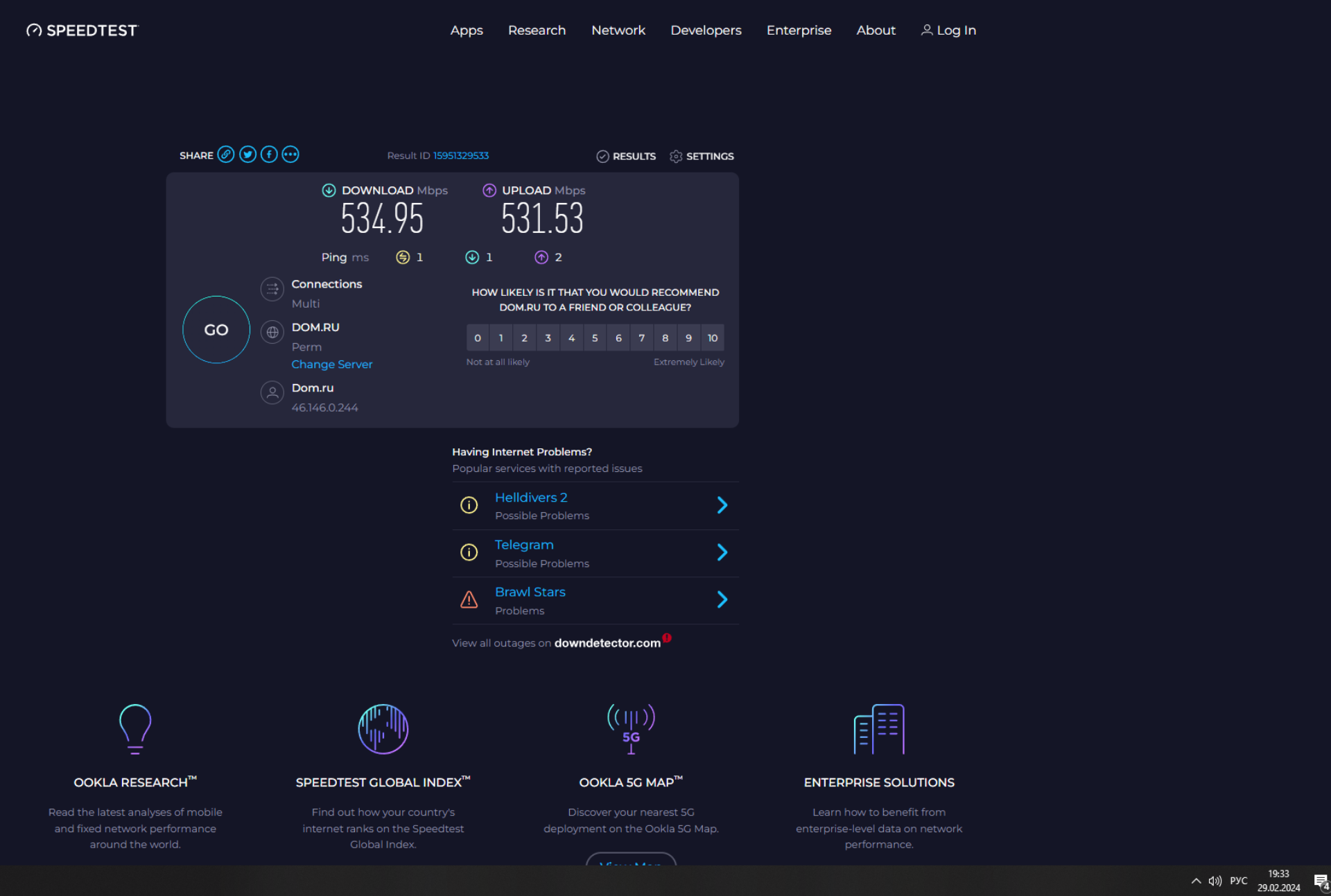Screen dimensions: 1331x896
Task: Expand Brawl Stars row chevron
Action: tap(722, 599)
